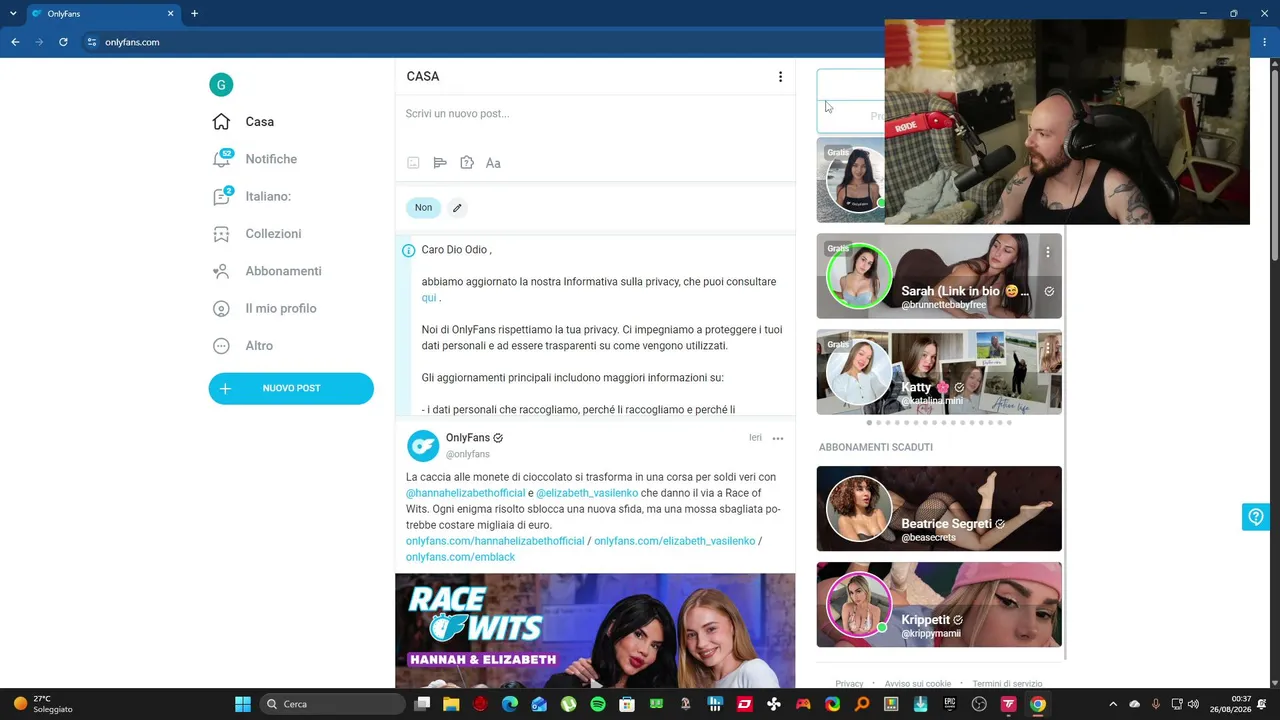The height and width of the screenshot is (720, 1280).
Task: Go to Notifiche in the sidebar
Action: tap(271, 159)
